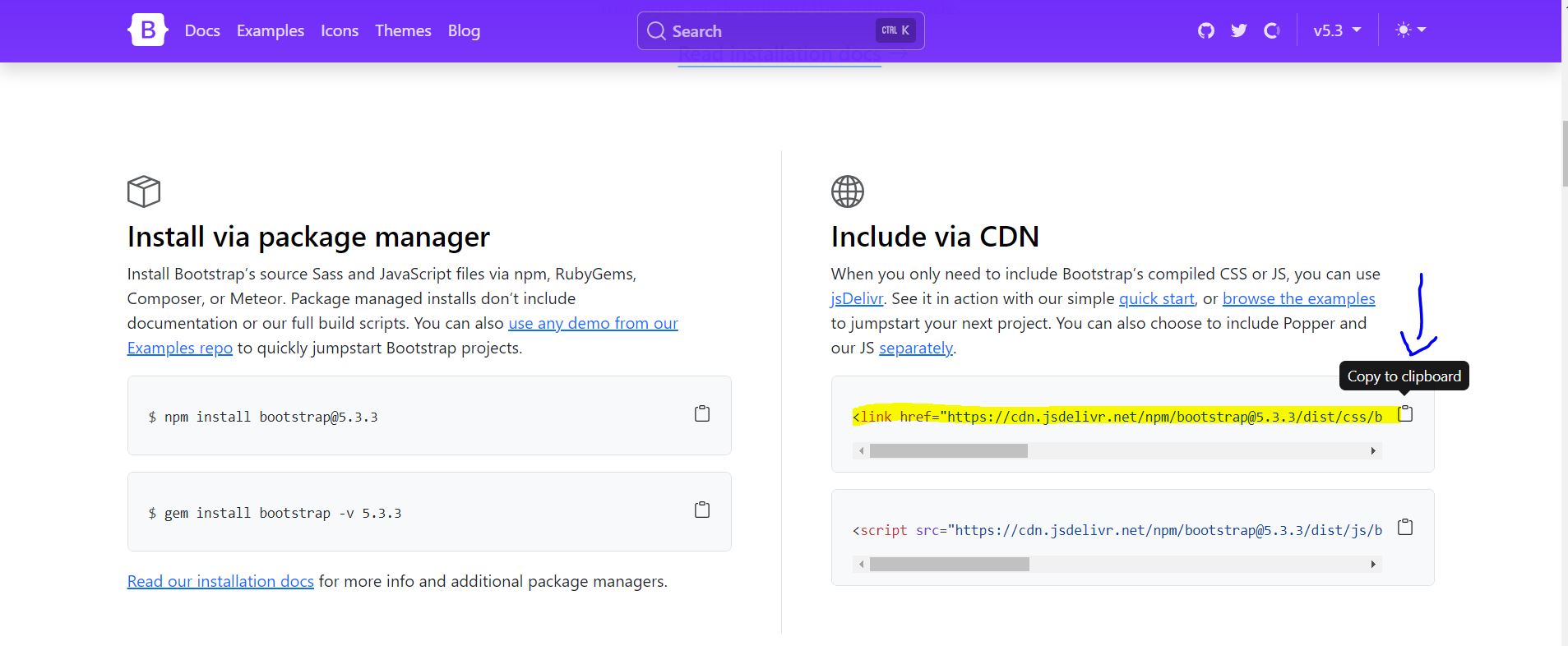Open Examples in the navbar

click(271, 30)
